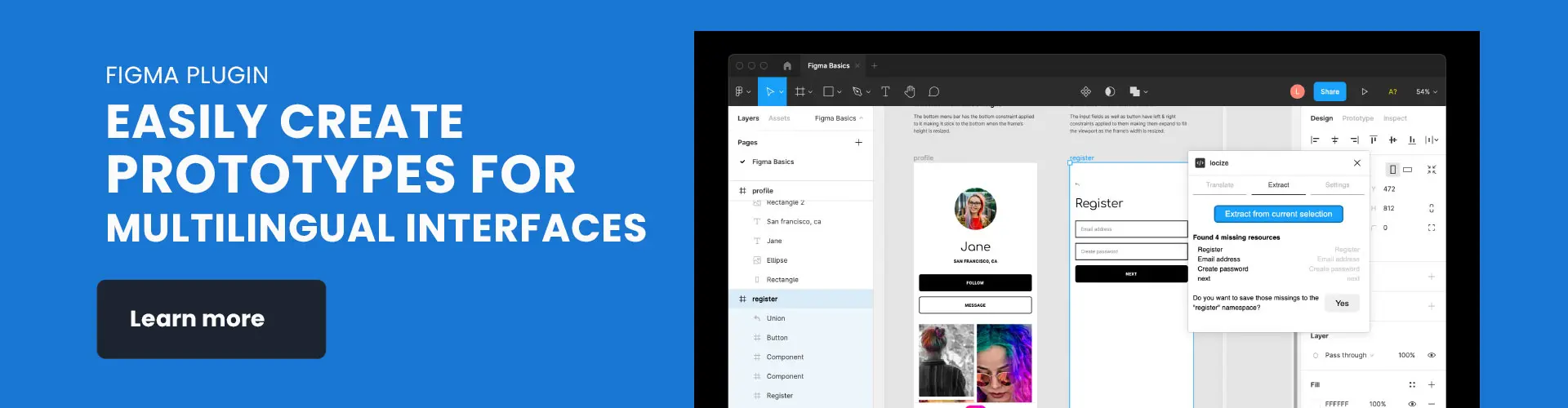This screenshot has width=1568, height=408.
Task: Activate the Comment tool
Action: [x=934, y=92]
